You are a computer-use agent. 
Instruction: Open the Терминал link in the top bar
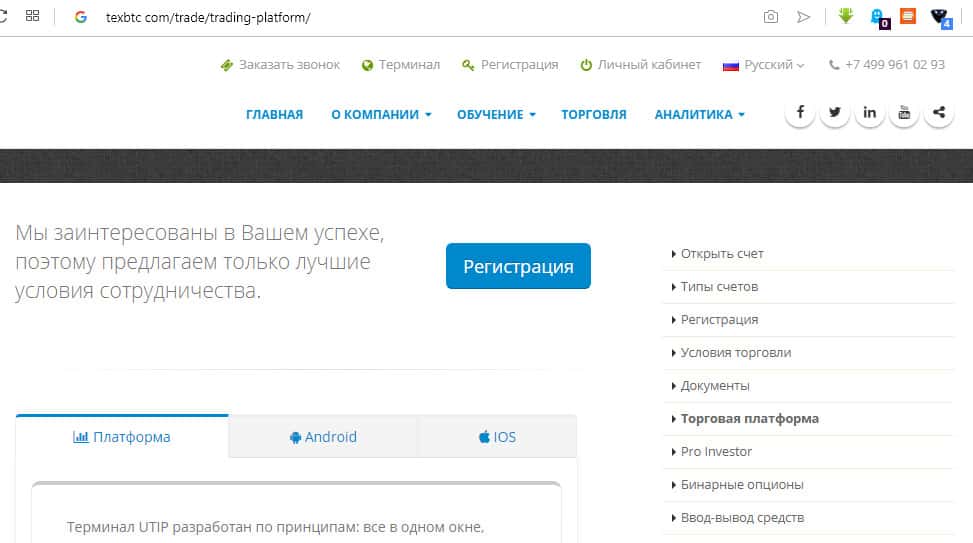point(409,65)
